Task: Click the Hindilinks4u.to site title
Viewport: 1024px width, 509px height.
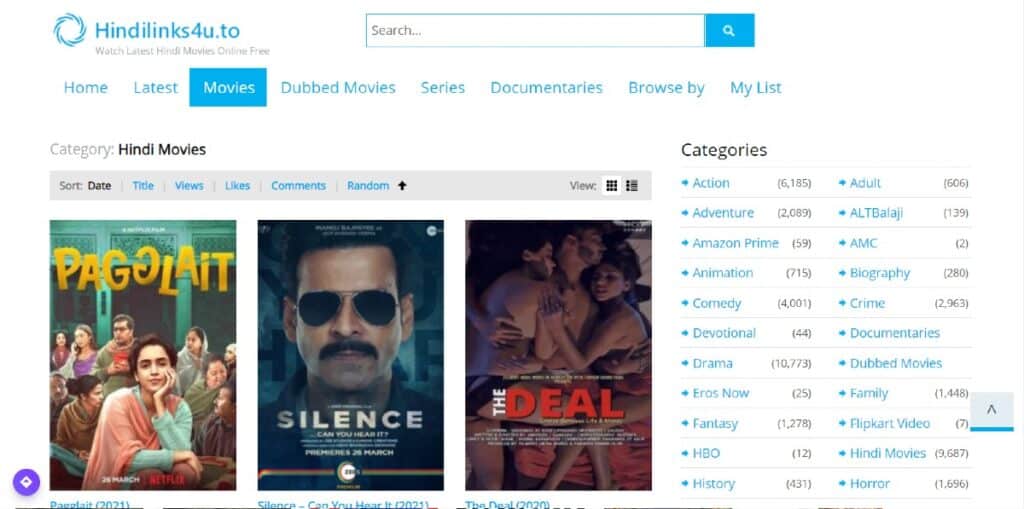Action: pyautogui.click(x=167, y=30)
